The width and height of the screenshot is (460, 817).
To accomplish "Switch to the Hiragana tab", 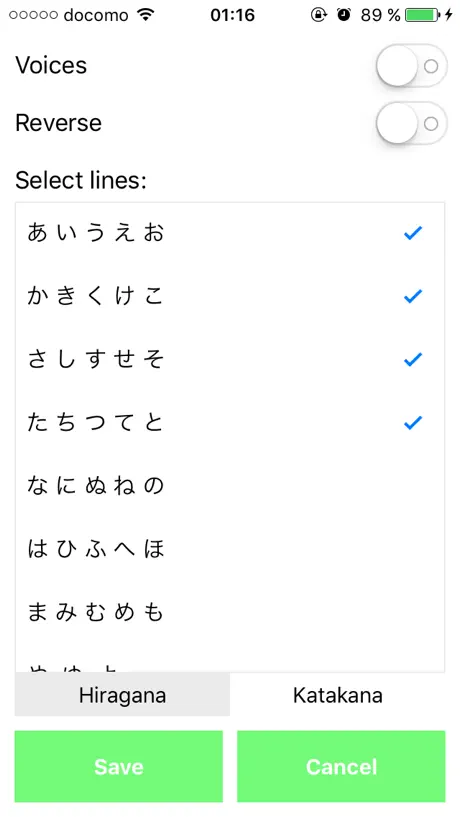I will [x=122, y=695].
